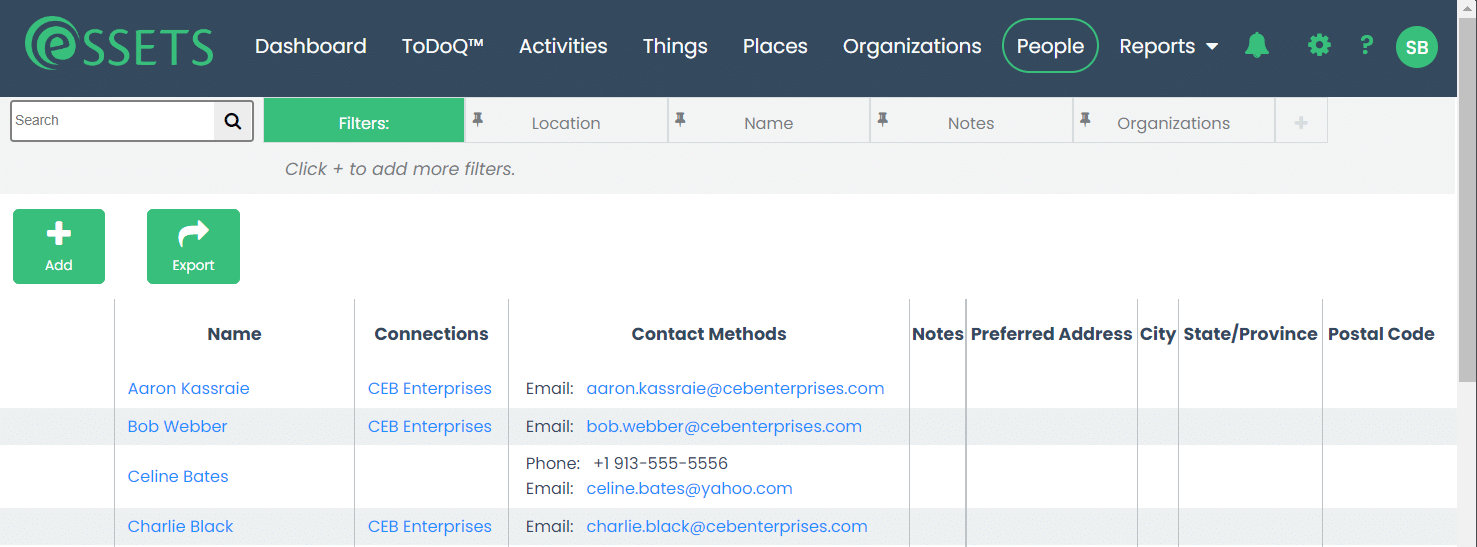Toggle the pin on Name filter
This screenshot has width=1477, height=547.
tap(680, 119)
